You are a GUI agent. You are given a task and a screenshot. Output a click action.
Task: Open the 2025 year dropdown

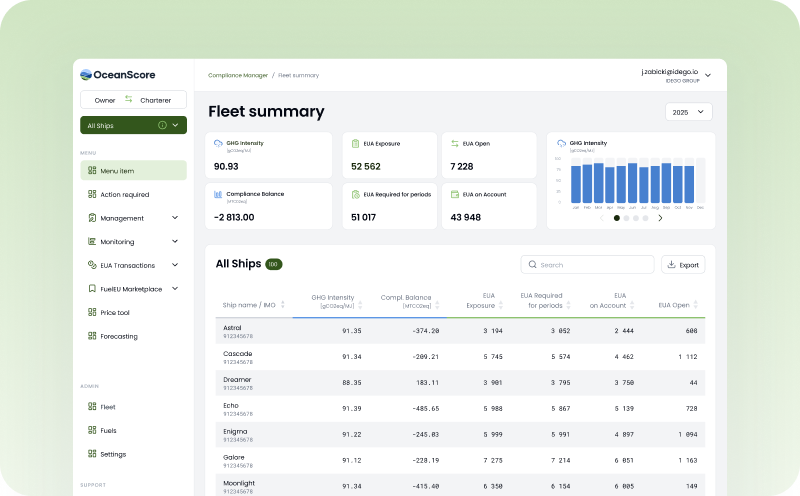coord(688,112)
